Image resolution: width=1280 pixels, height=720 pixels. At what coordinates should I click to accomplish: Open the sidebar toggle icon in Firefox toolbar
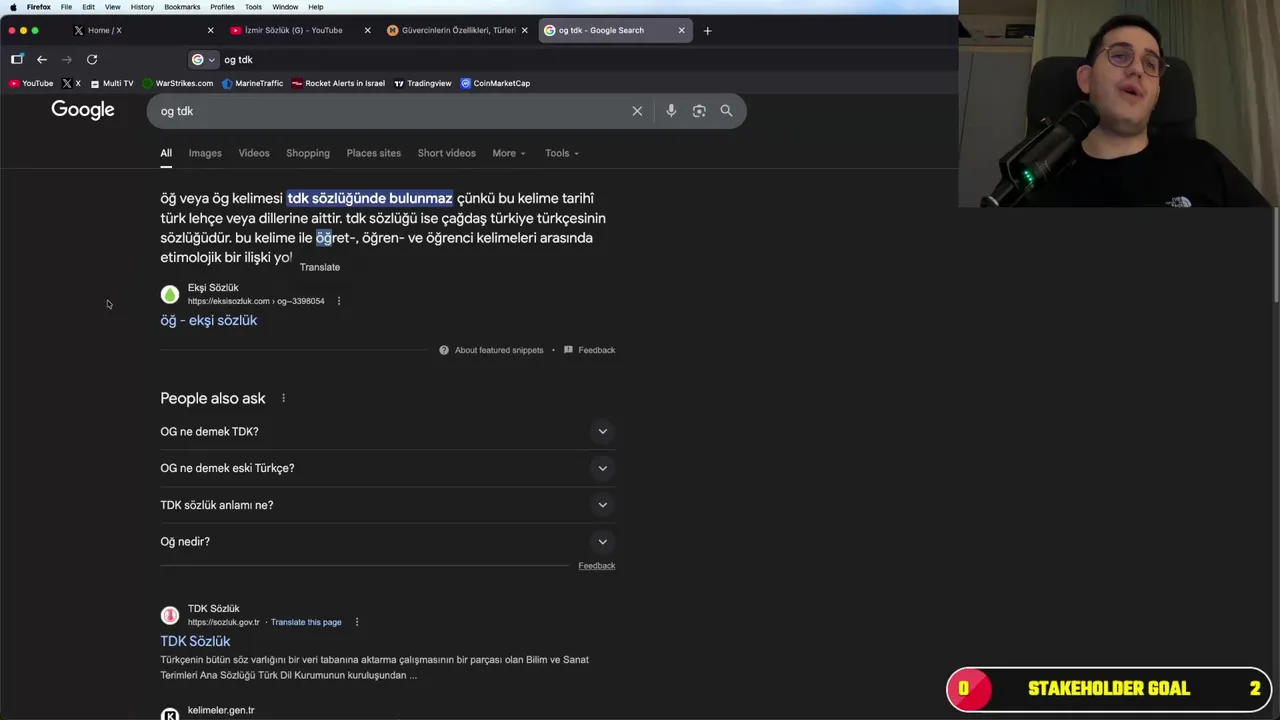[17, 59]
